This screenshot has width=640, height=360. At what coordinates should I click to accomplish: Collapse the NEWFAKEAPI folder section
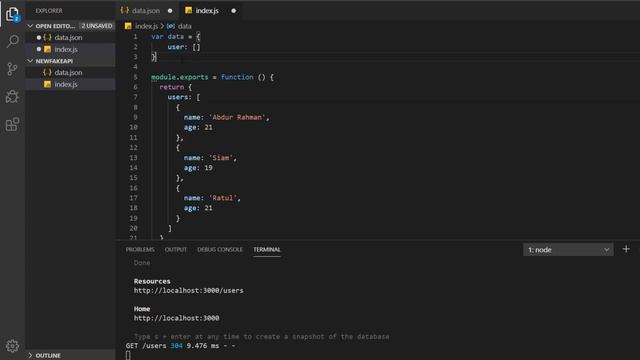point(30,61)
